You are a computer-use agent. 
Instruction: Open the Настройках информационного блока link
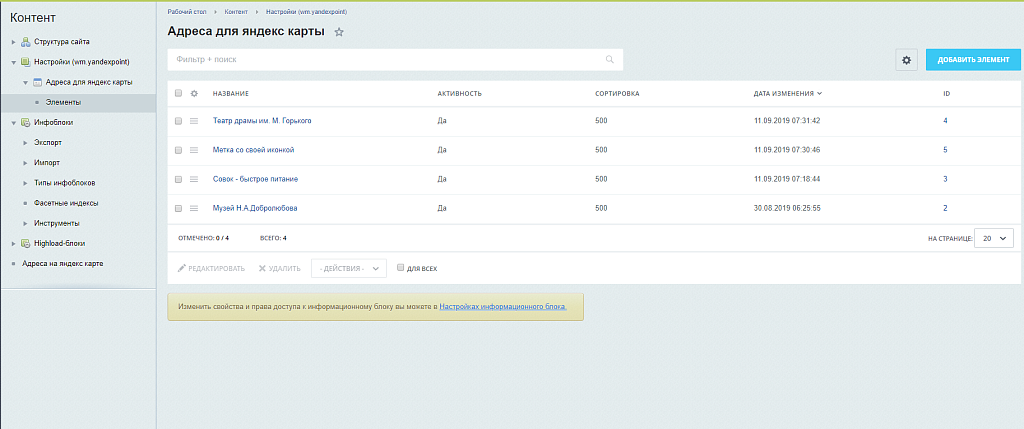pyautogui.click(x=503, y=307)
